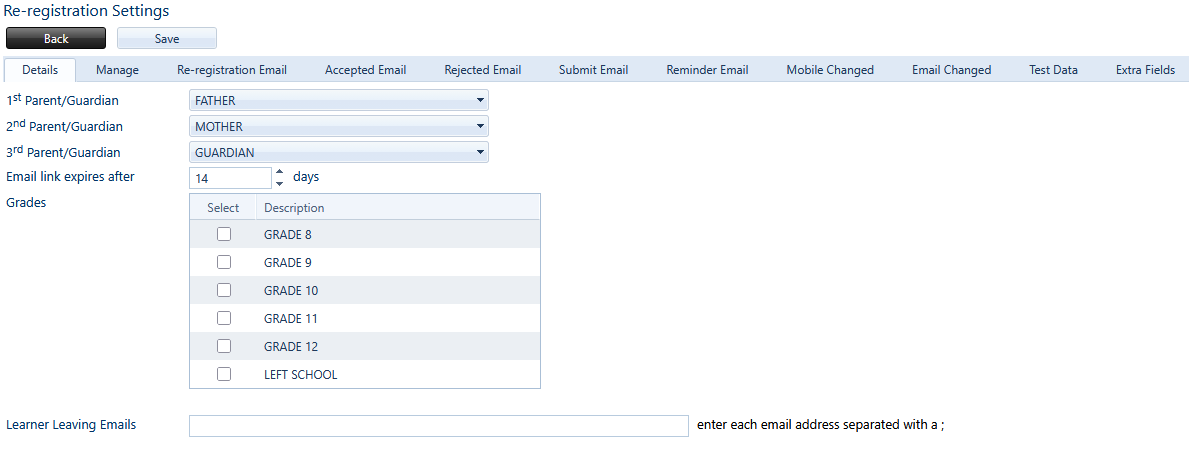The height and width of the screenshot is (450, 1189).
Task: Save the re-registration settings
Action: click(167, 39)
